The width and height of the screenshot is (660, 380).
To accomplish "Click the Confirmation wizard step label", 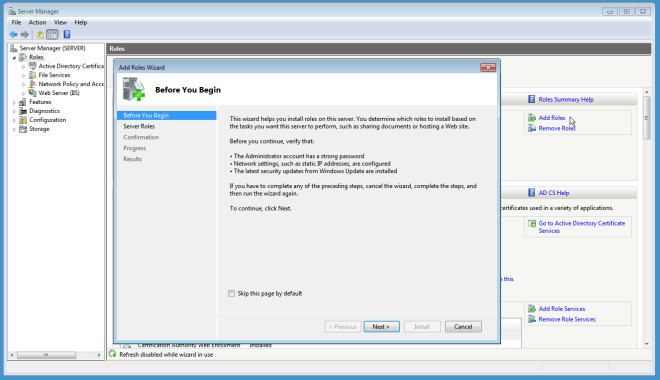I will [141, 137].
